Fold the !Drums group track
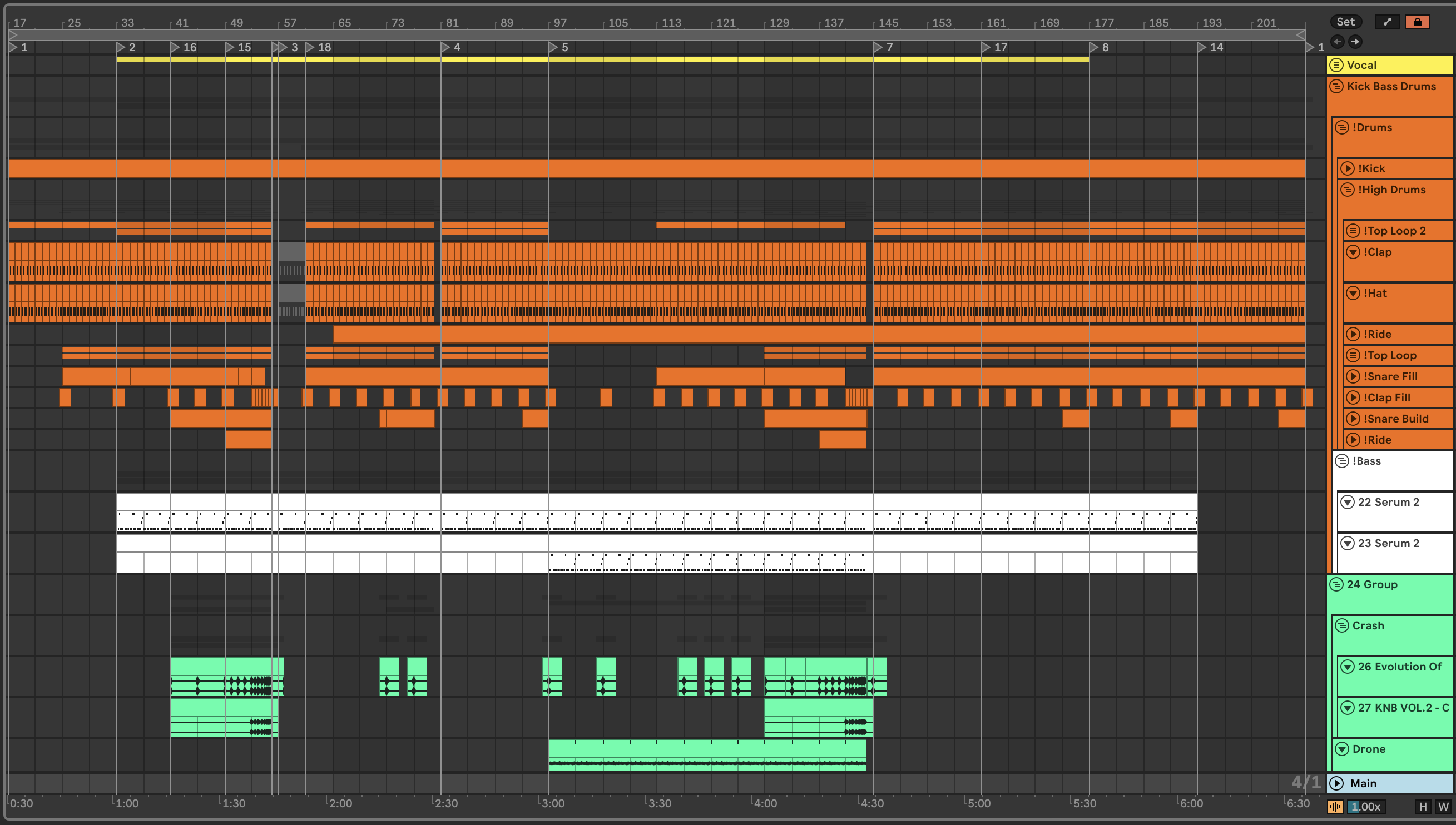The width and height of the screenshot is (1456, 825). point(1341,127)
